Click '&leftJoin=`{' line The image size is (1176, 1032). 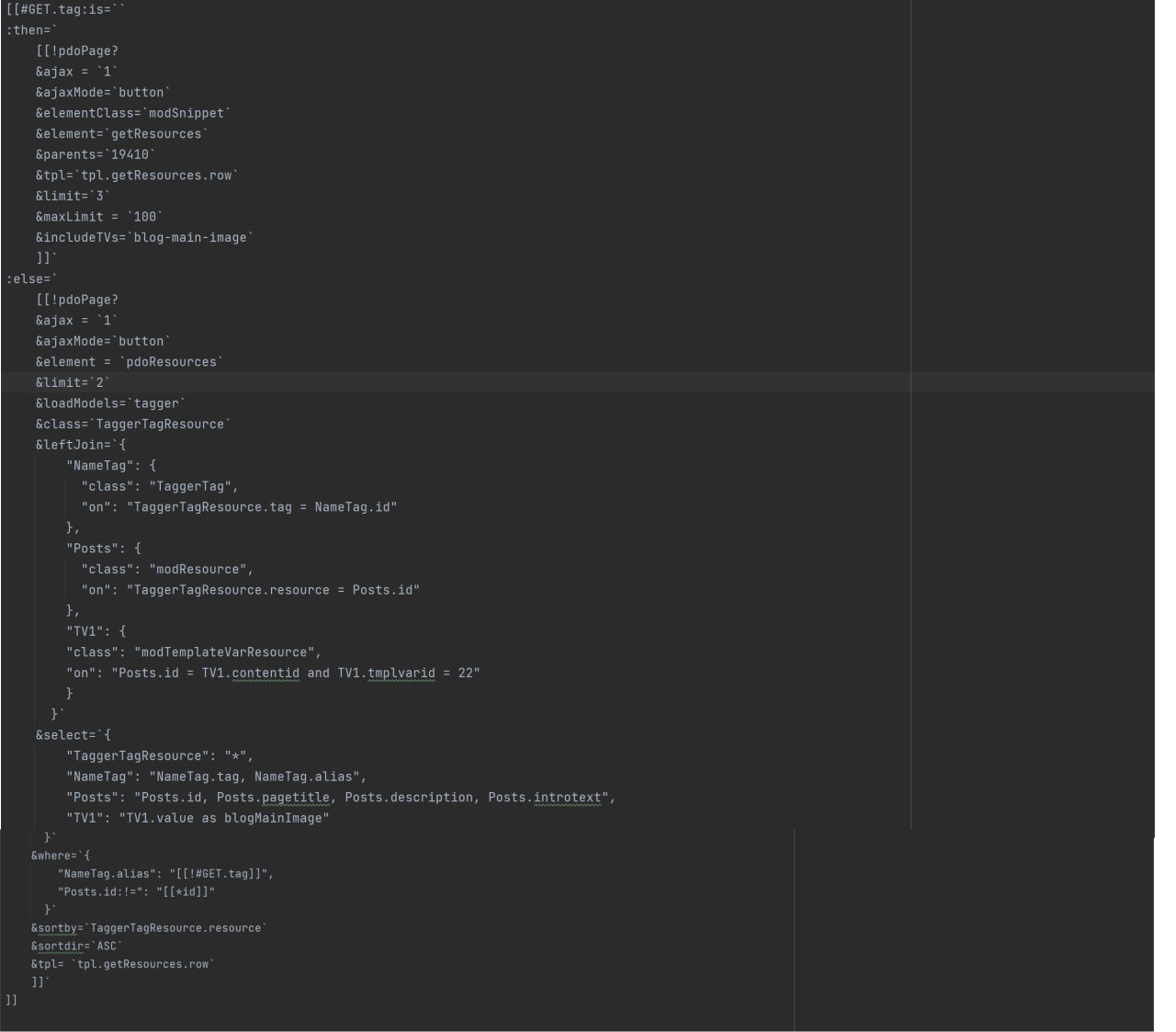tap(81, 445)
